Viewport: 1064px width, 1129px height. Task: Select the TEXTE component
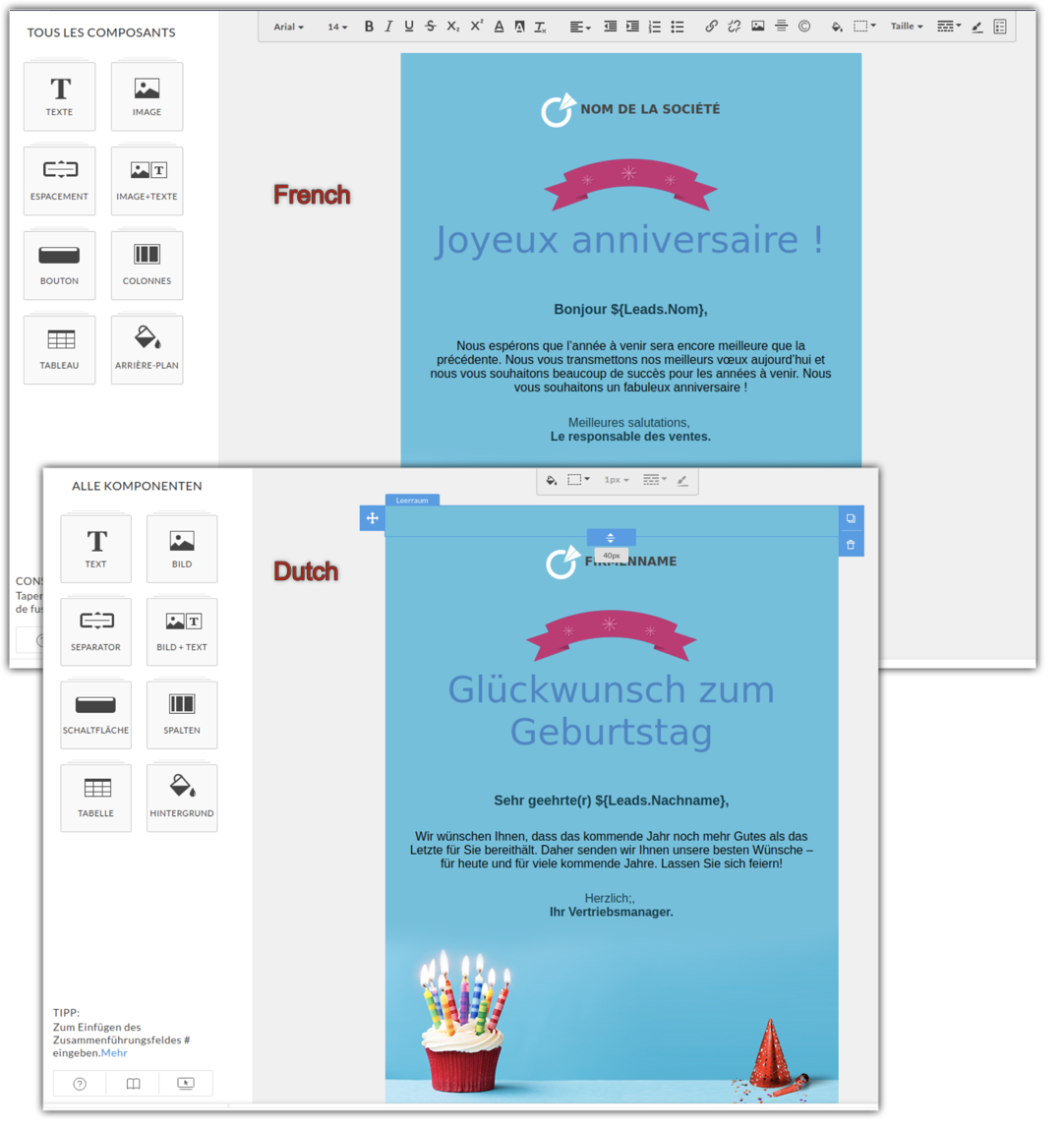[59, 96]
